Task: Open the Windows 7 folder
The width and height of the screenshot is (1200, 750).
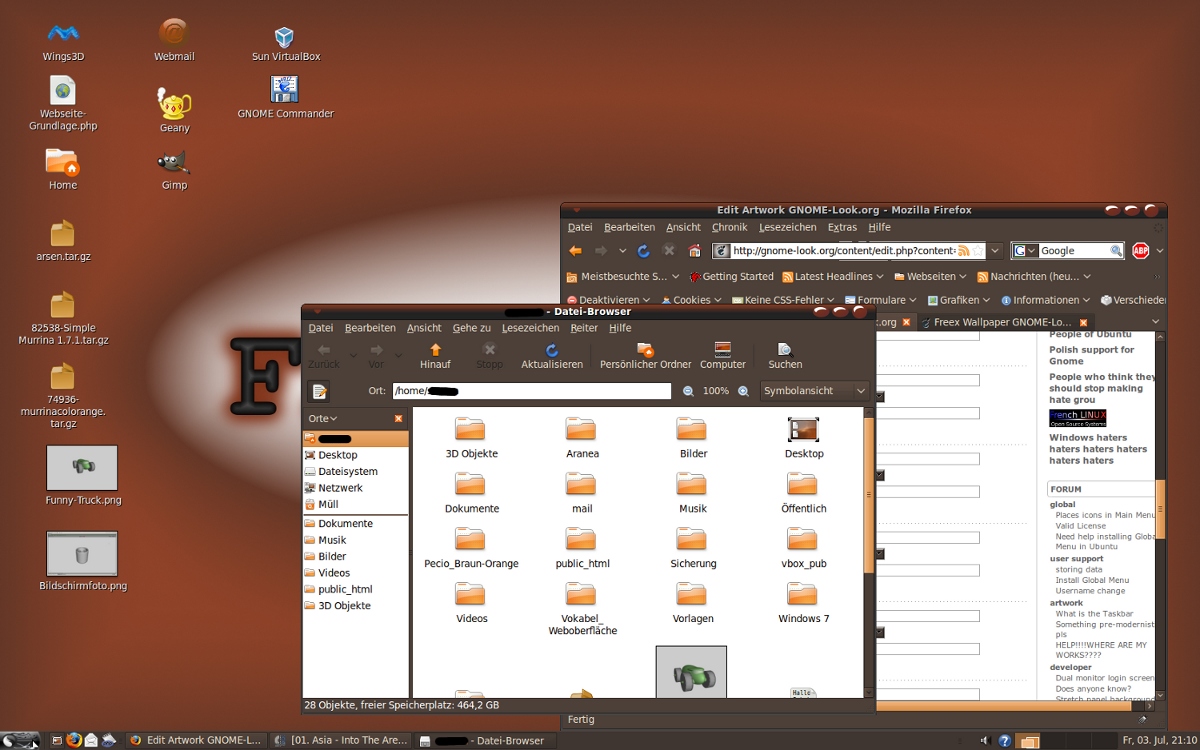Action: [x=803, y=595]
